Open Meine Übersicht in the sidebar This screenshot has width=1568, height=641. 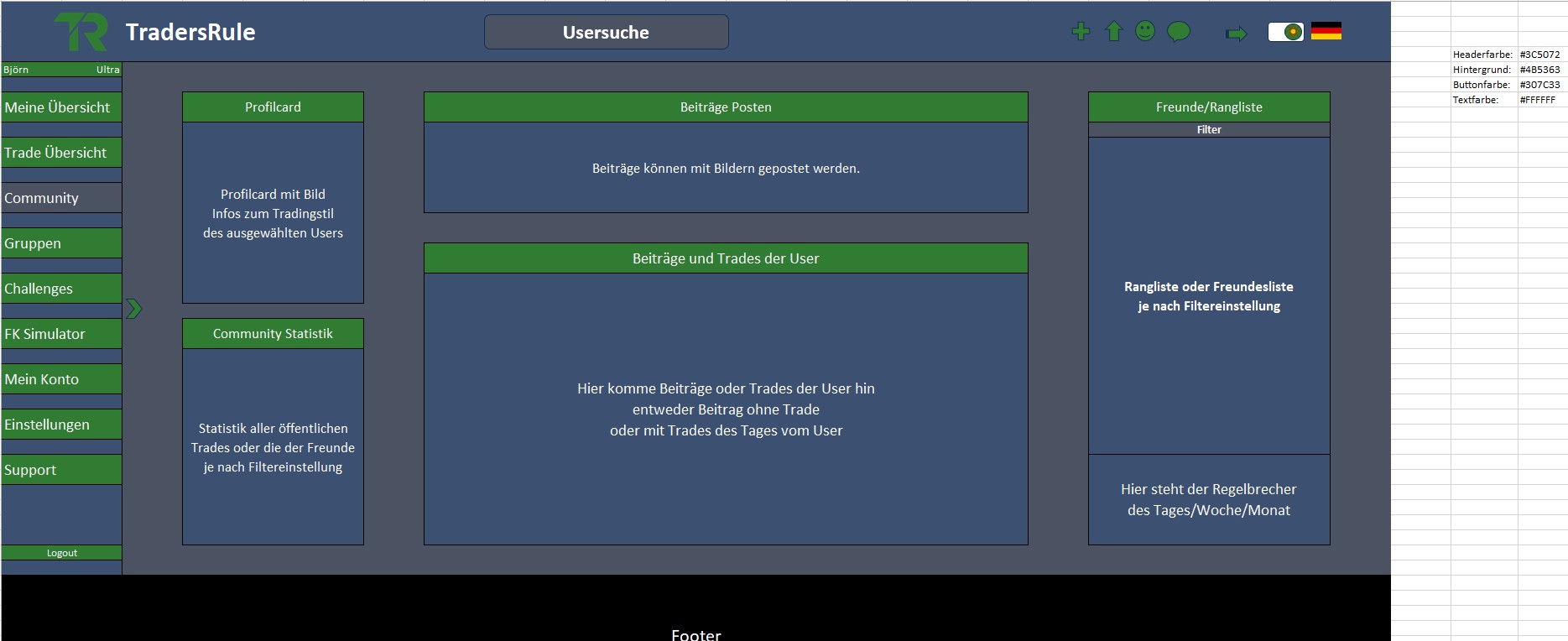[61, 107]
